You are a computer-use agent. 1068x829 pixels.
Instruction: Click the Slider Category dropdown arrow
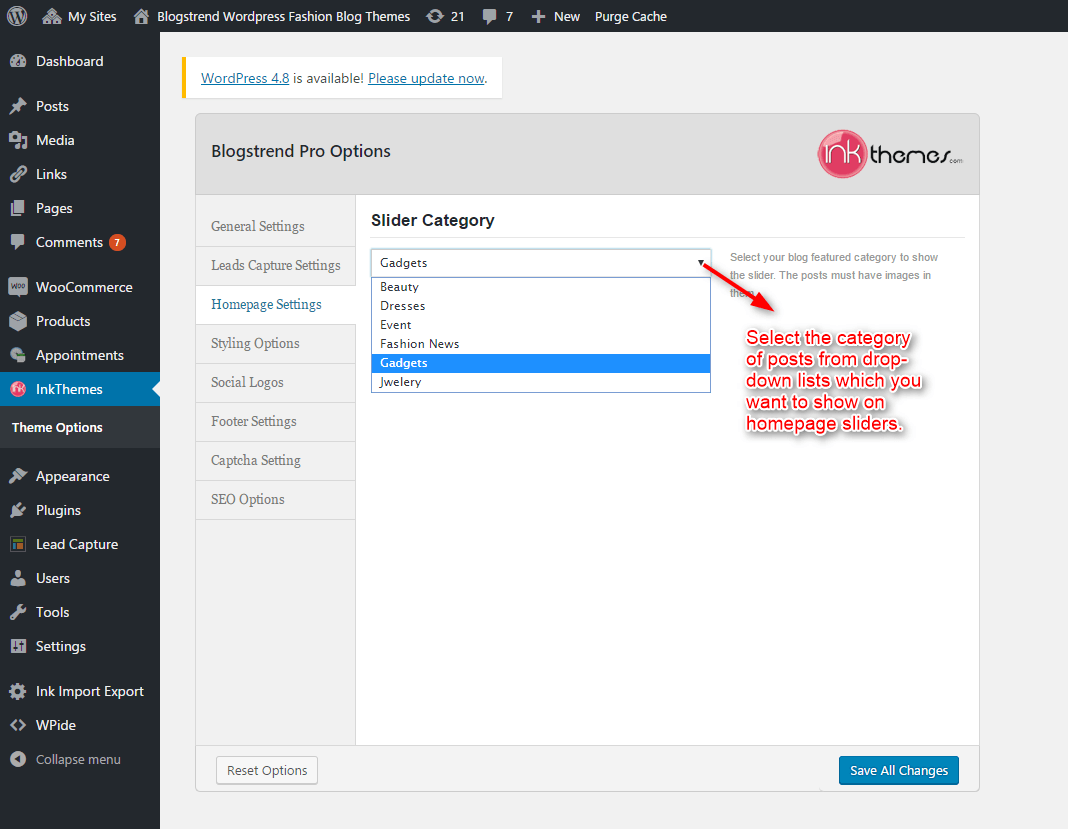[x=700, y=263]
